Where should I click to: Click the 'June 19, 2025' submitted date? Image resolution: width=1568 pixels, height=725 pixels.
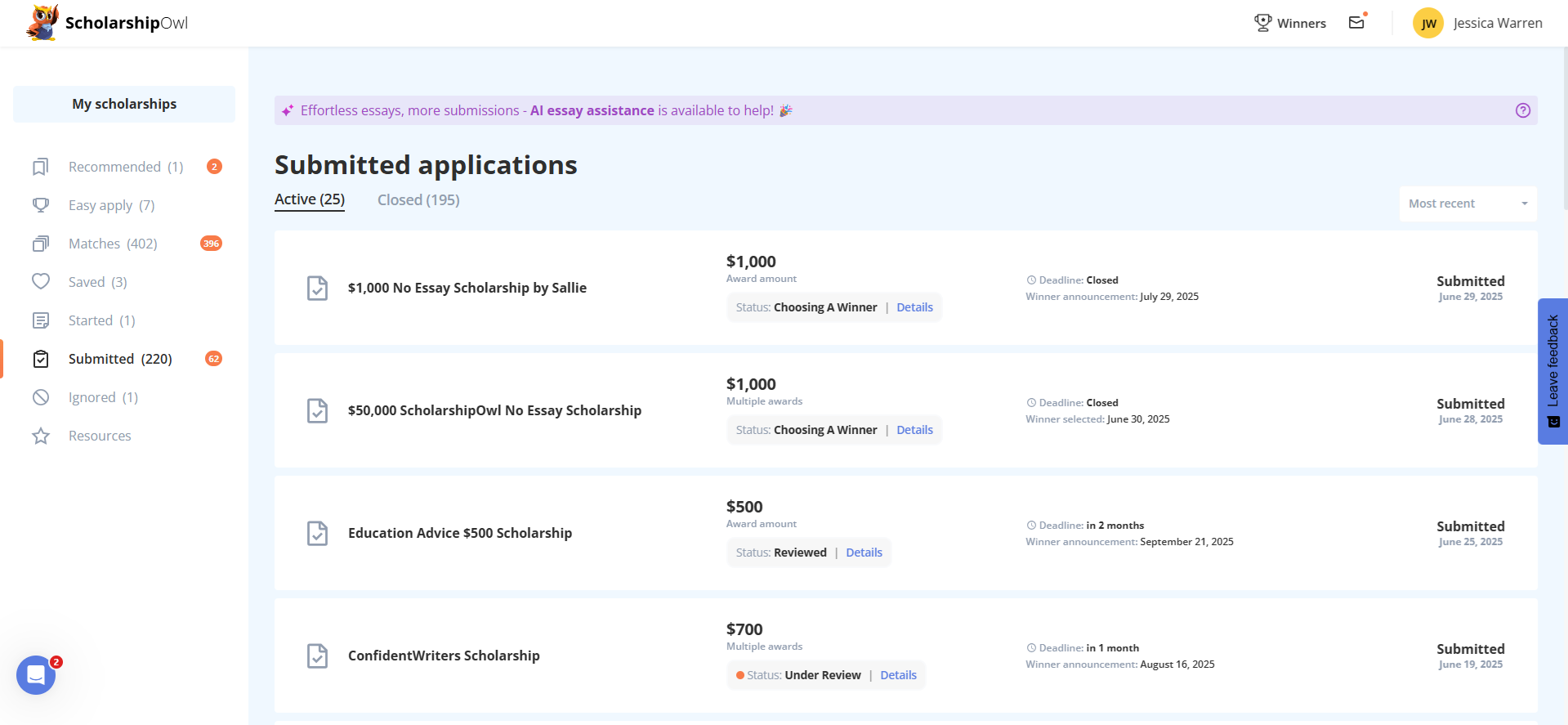(x=1471, y=665)
